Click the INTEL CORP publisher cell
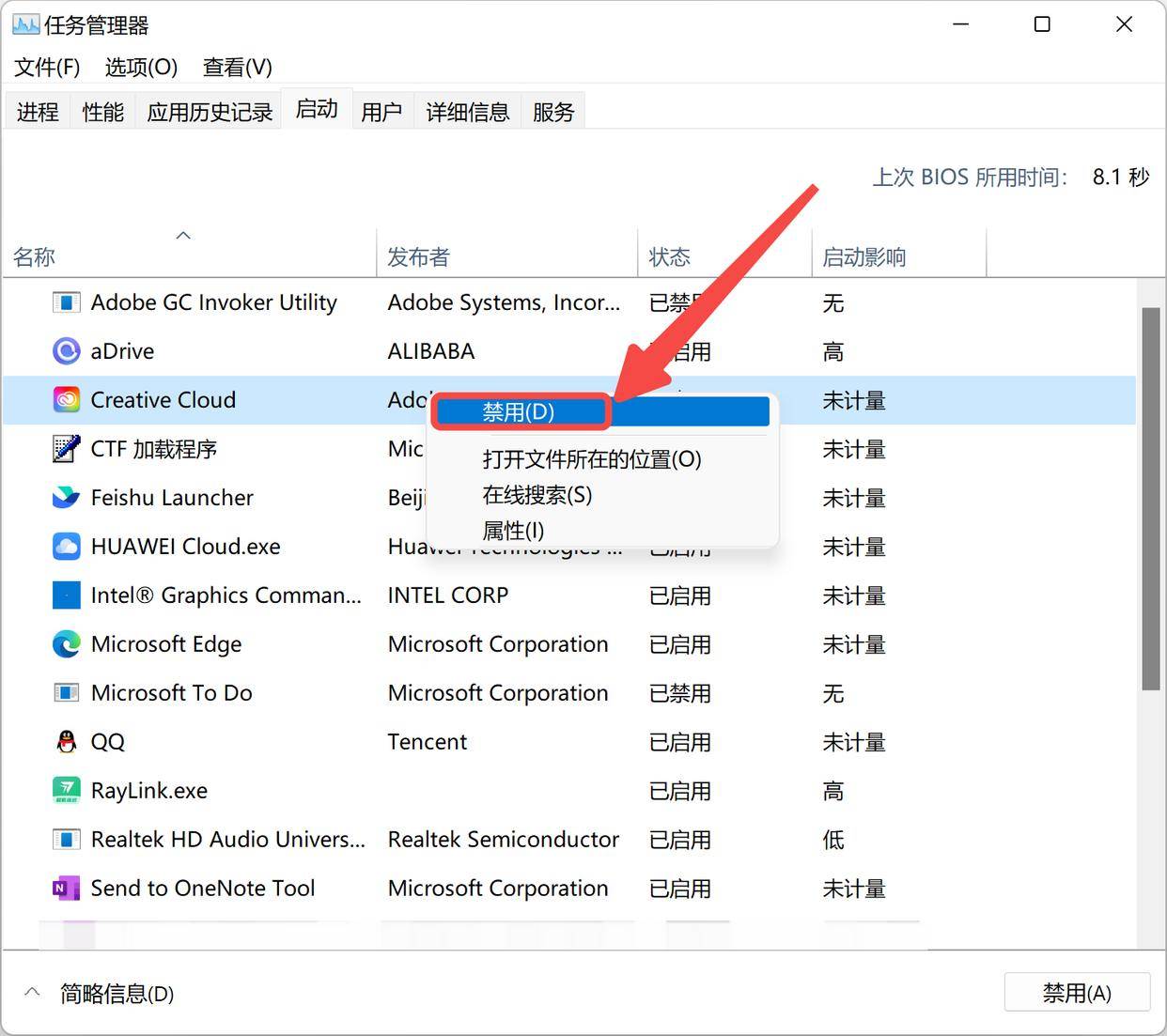1167x1036 pixels. pos(448,595)
